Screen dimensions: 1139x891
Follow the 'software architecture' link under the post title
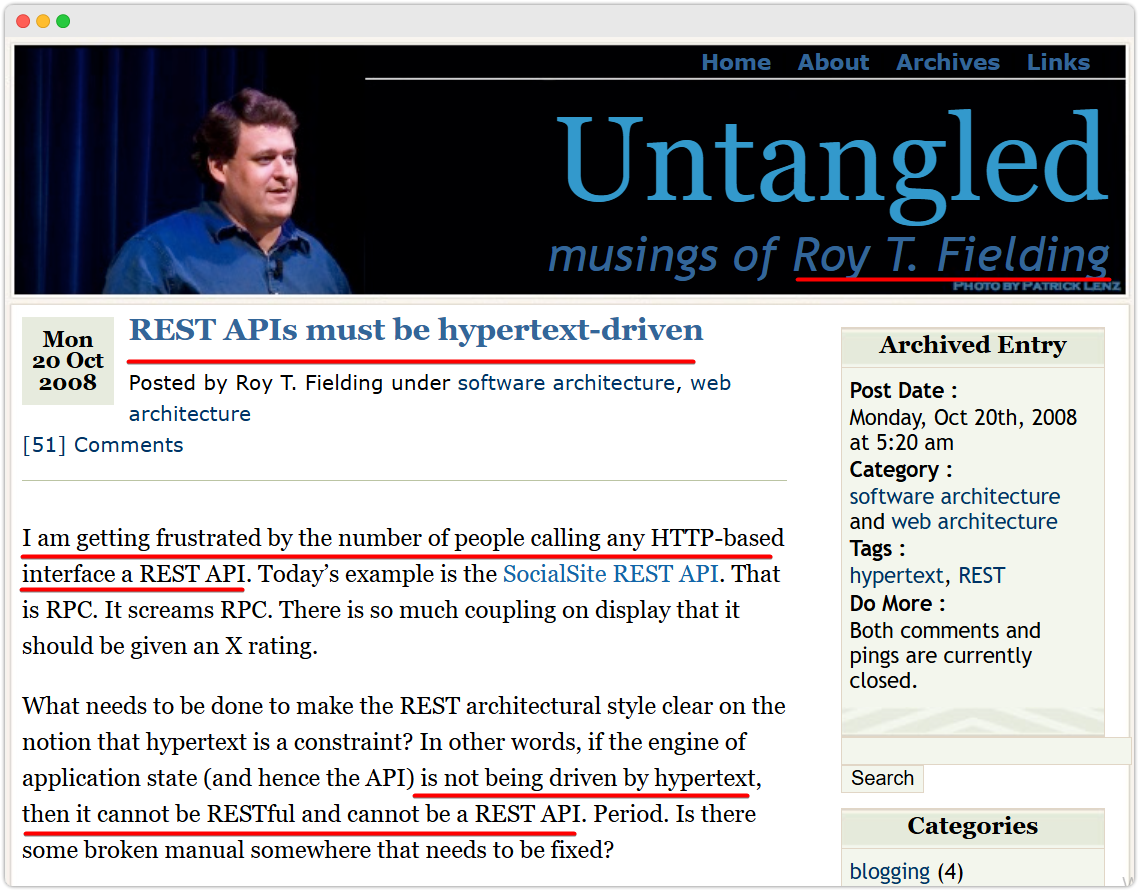point(566,383)
